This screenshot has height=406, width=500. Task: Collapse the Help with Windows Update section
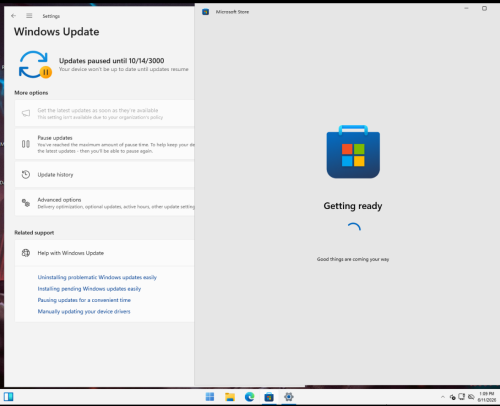tap(105, 253)
